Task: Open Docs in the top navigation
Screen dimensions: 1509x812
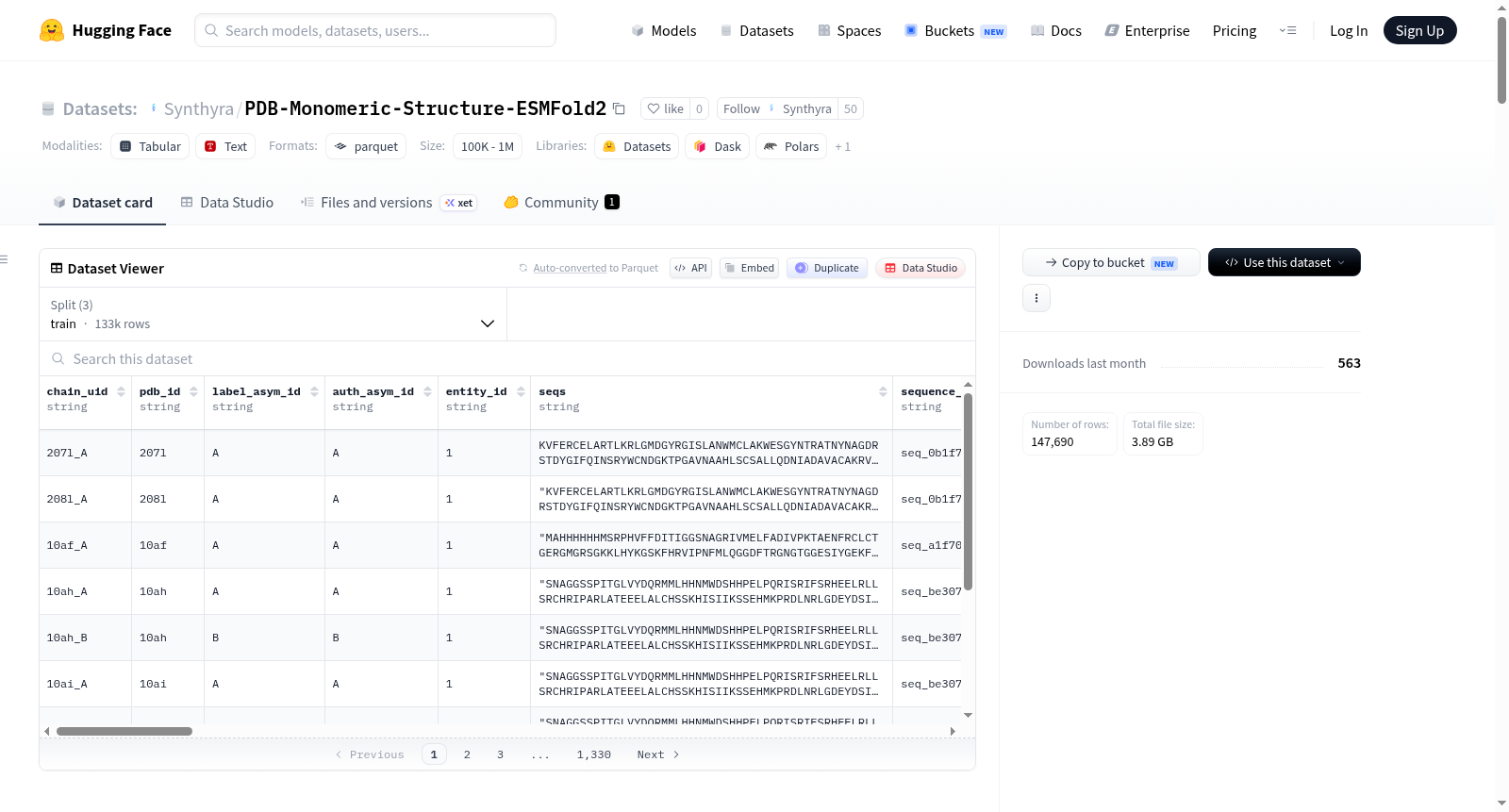Action: click(x=1055, y=30)
